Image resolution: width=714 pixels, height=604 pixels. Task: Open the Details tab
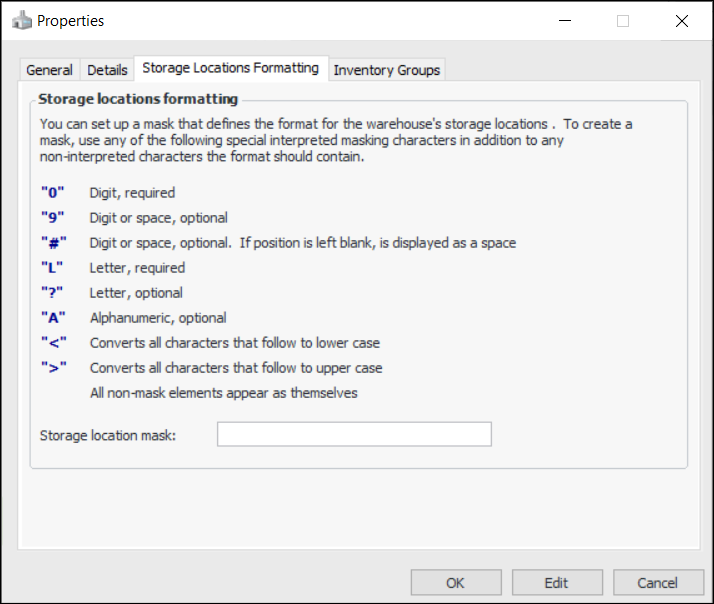click(x=107, y=70)
